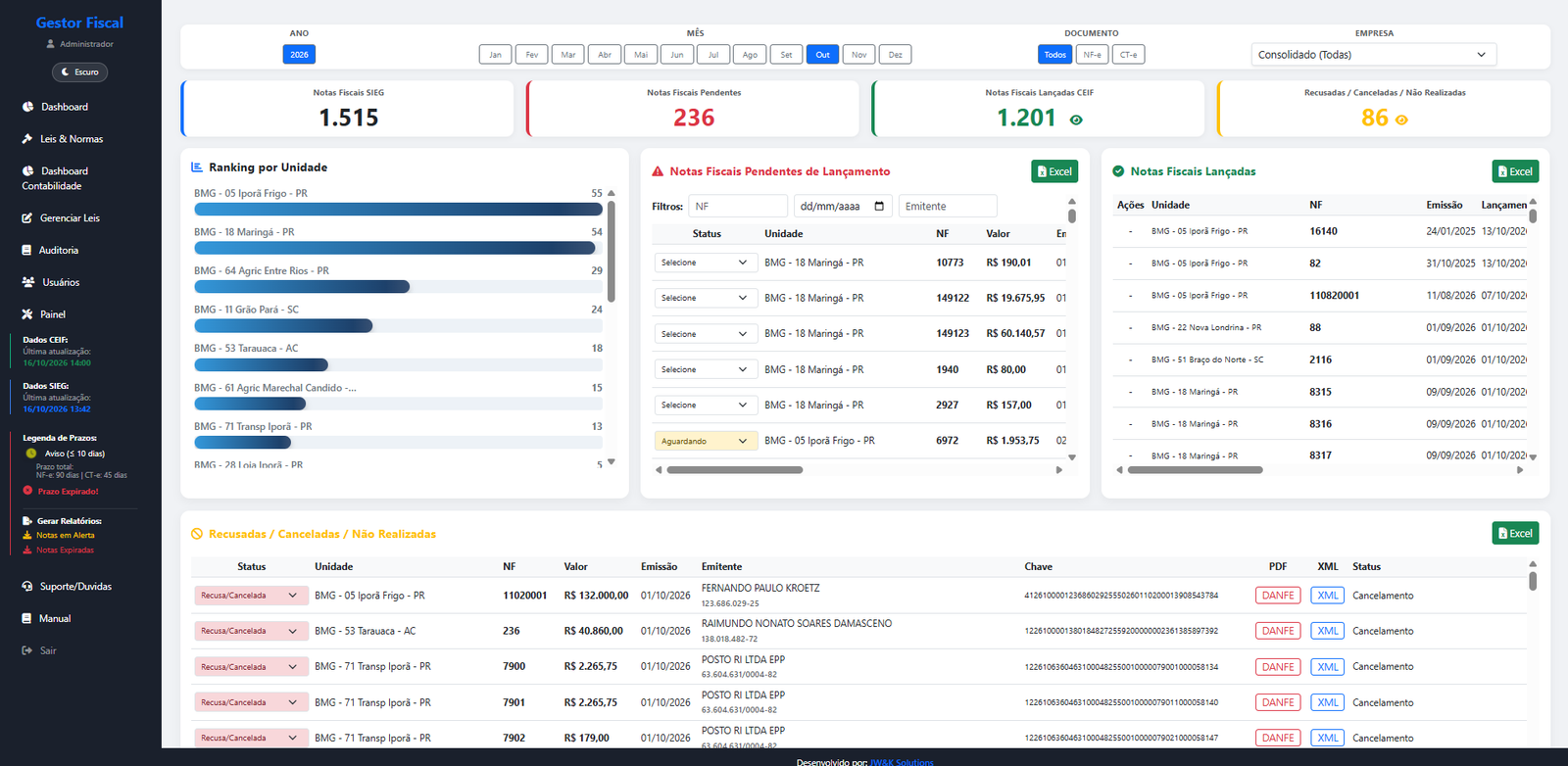Click the calendar icon in the date filter
The width and height of the screenshot is (1568, 766).
pos(879,207)
